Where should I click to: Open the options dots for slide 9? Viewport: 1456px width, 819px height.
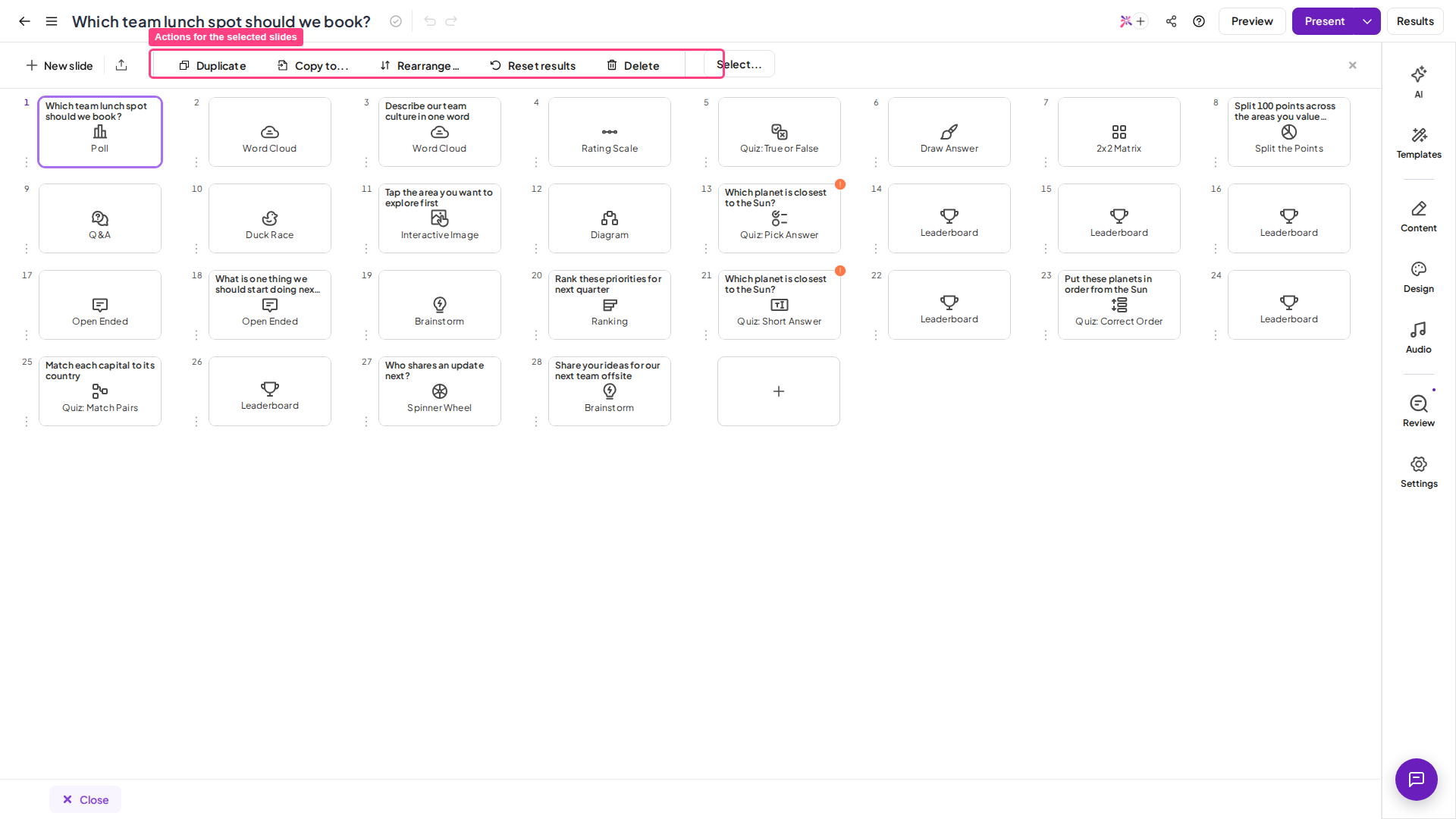coord(27,248)
